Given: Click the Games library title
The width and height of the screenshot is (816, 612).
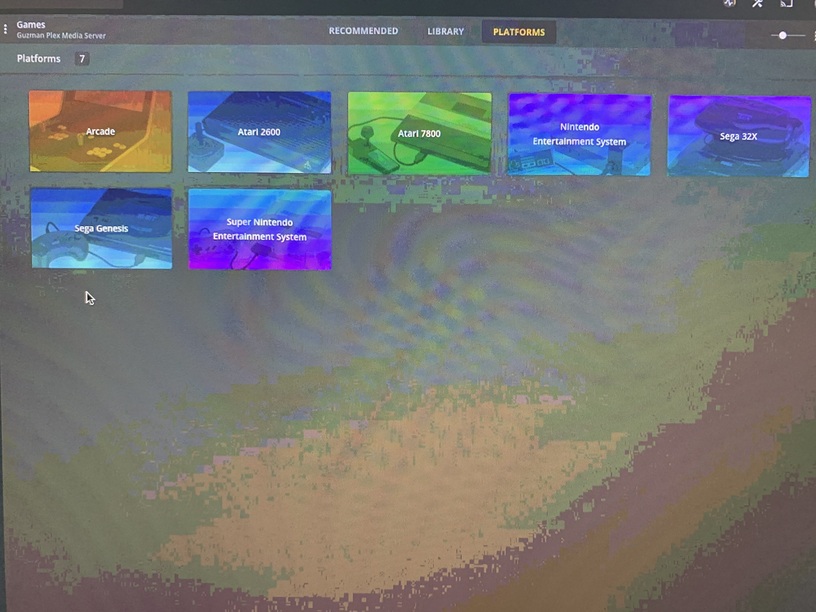Looking at the screenshot, I should point(31,24).
